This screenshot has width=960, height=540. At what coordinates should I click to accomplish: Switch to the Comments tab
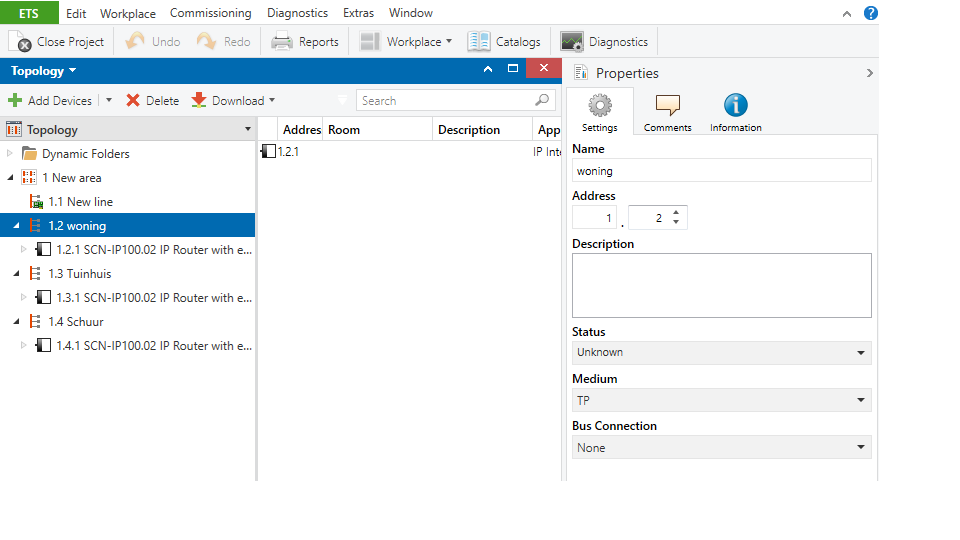667,112
